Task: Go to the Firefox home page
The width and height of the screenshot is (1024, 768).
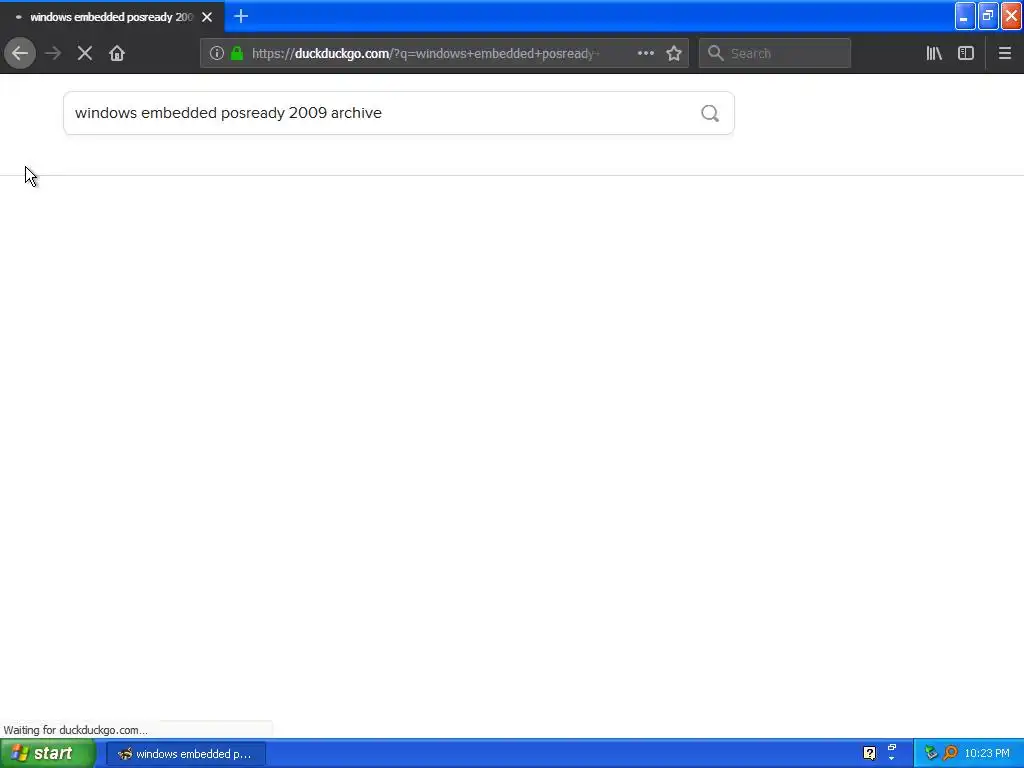Action: [x=117, y=53]
